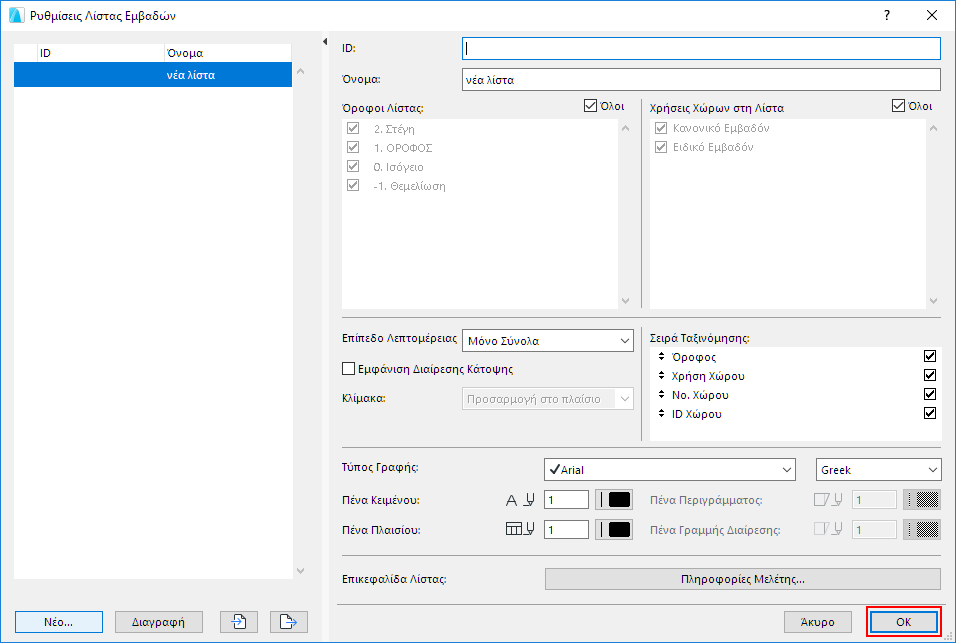Toggle the Όλοι checkbox for Όροφοι Λίστας
The height and width of the screenshot is (643, 956).
(x=590, y=105)
